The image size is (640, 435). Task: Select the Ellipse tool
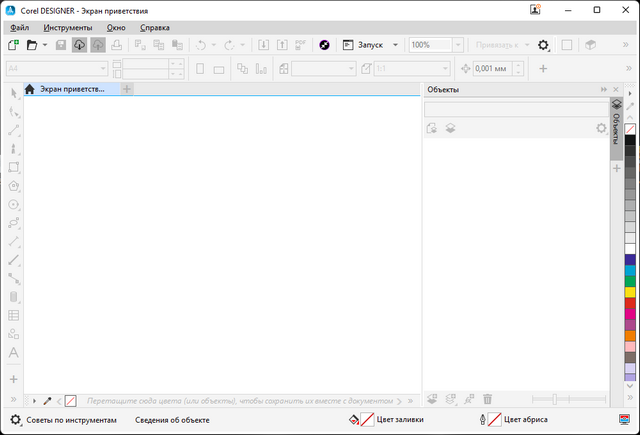pos(14,204)
